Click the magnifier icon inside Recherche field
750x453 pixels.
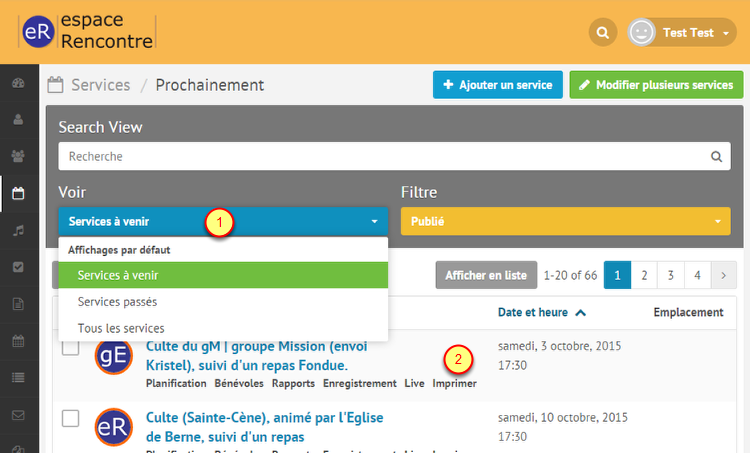tap(716, 156)
